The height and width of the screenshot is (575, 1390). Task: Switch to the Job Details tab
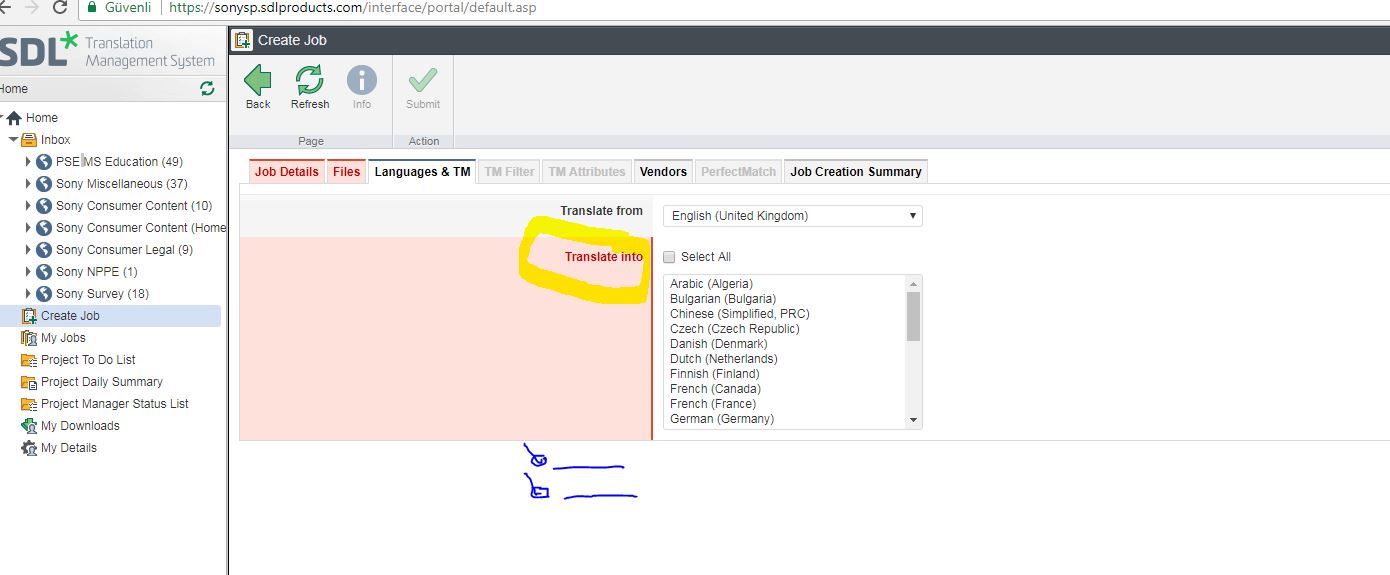[287, 172]
